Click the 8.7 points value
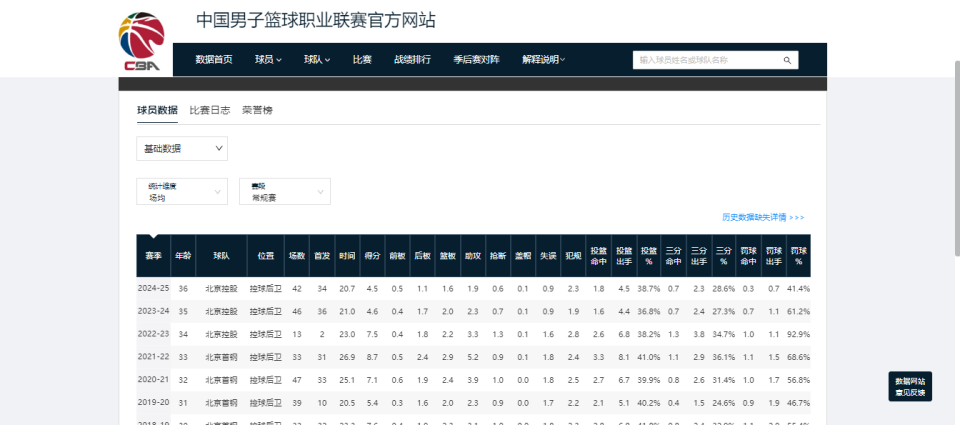The image size is (960, 425). point(372,357)
